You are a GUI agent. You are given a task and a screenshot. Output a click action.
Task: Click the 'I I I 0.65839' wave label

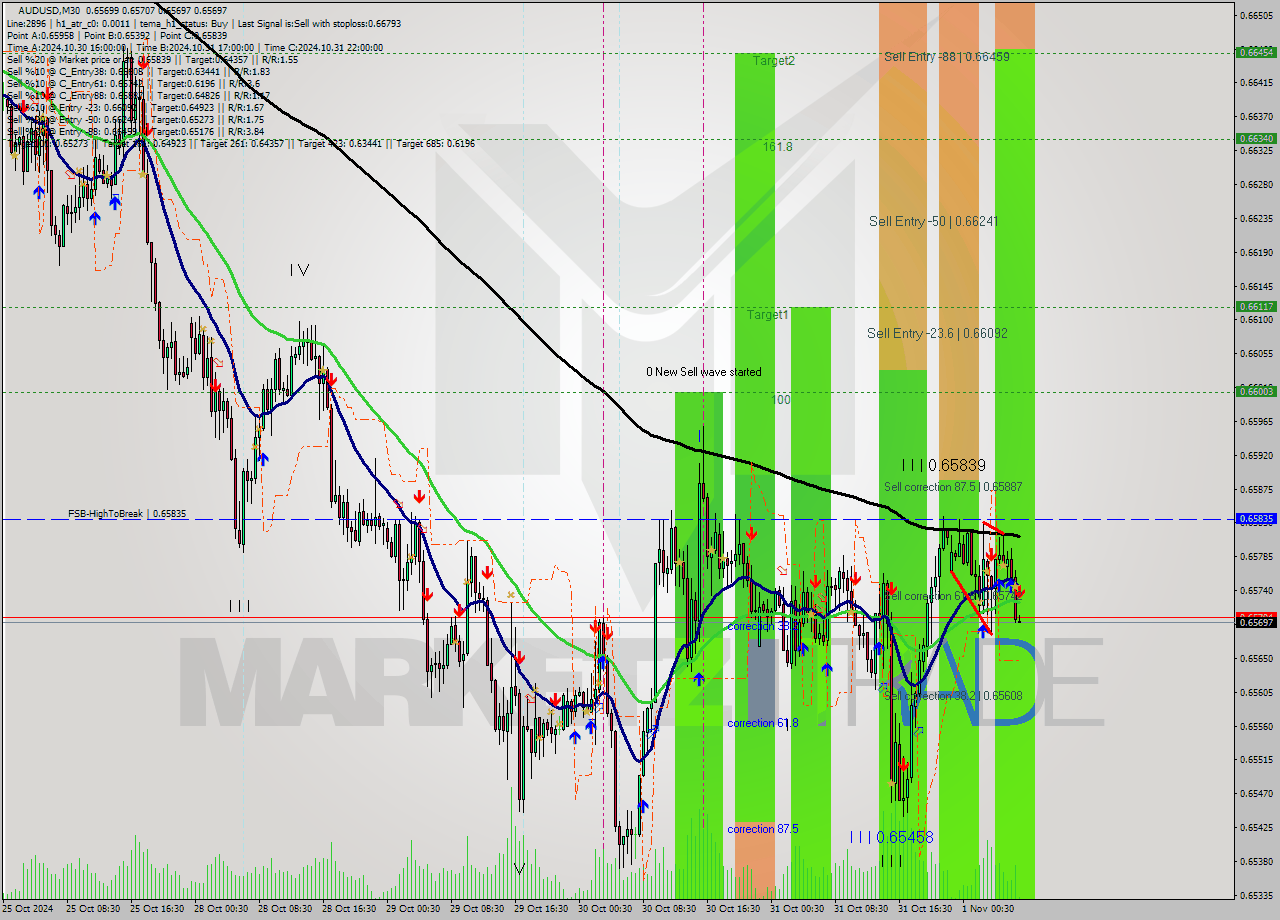[943, 465]
